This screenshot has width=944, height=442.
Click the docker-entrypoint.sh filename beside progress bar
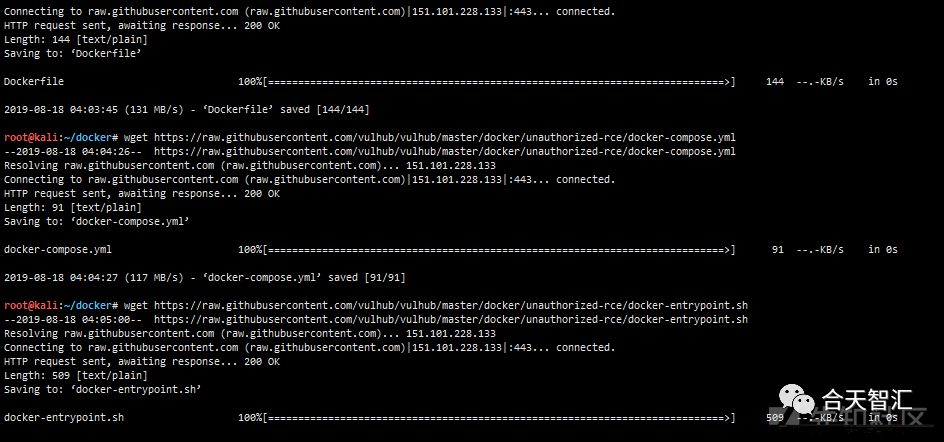64,417
